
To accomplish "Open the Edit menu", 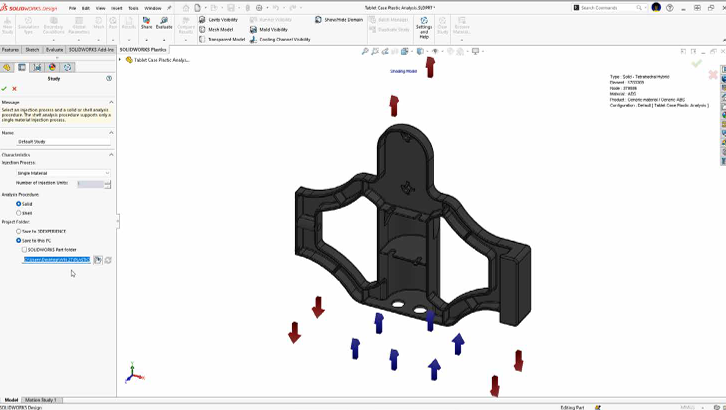I will [x=86, y=8].
